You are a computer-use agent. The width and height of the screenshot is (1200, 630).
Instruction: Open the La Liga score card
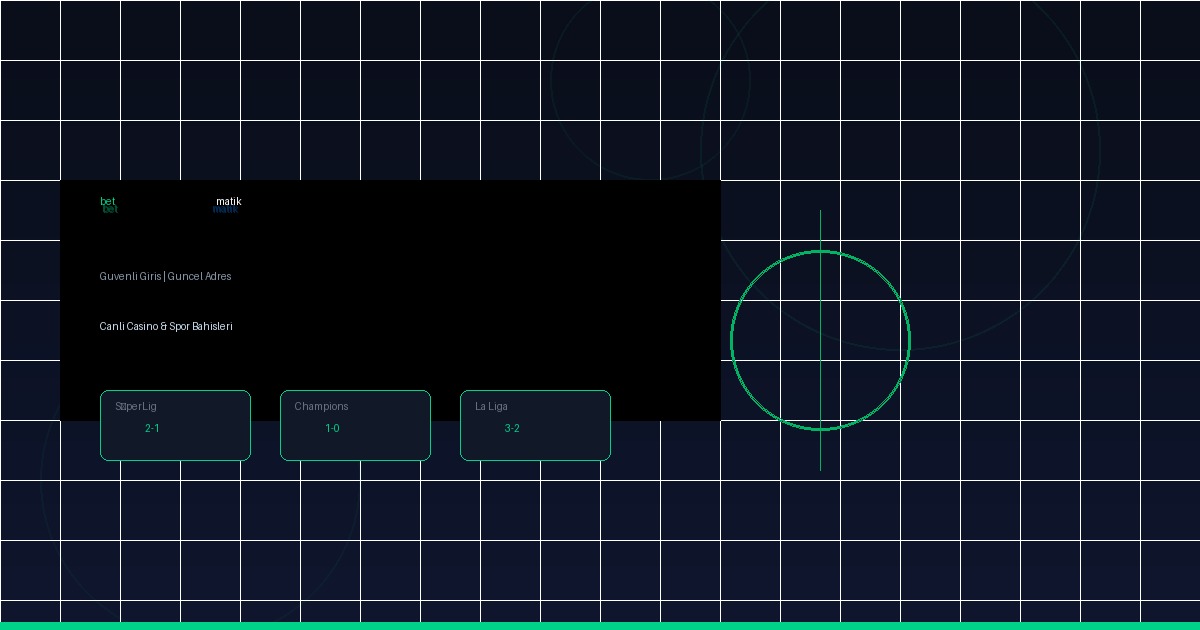pos(535,425)
